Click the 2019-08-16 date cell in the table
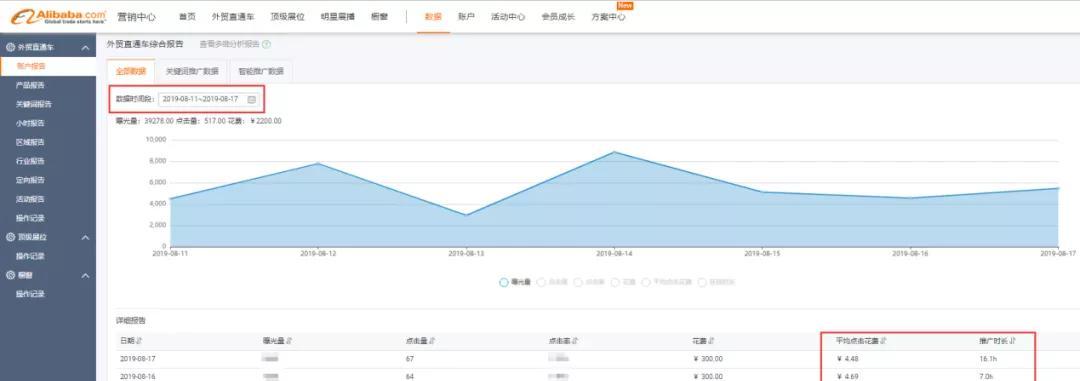The height and width of the screenshot is (381, 1080). [x=138, y=377]
